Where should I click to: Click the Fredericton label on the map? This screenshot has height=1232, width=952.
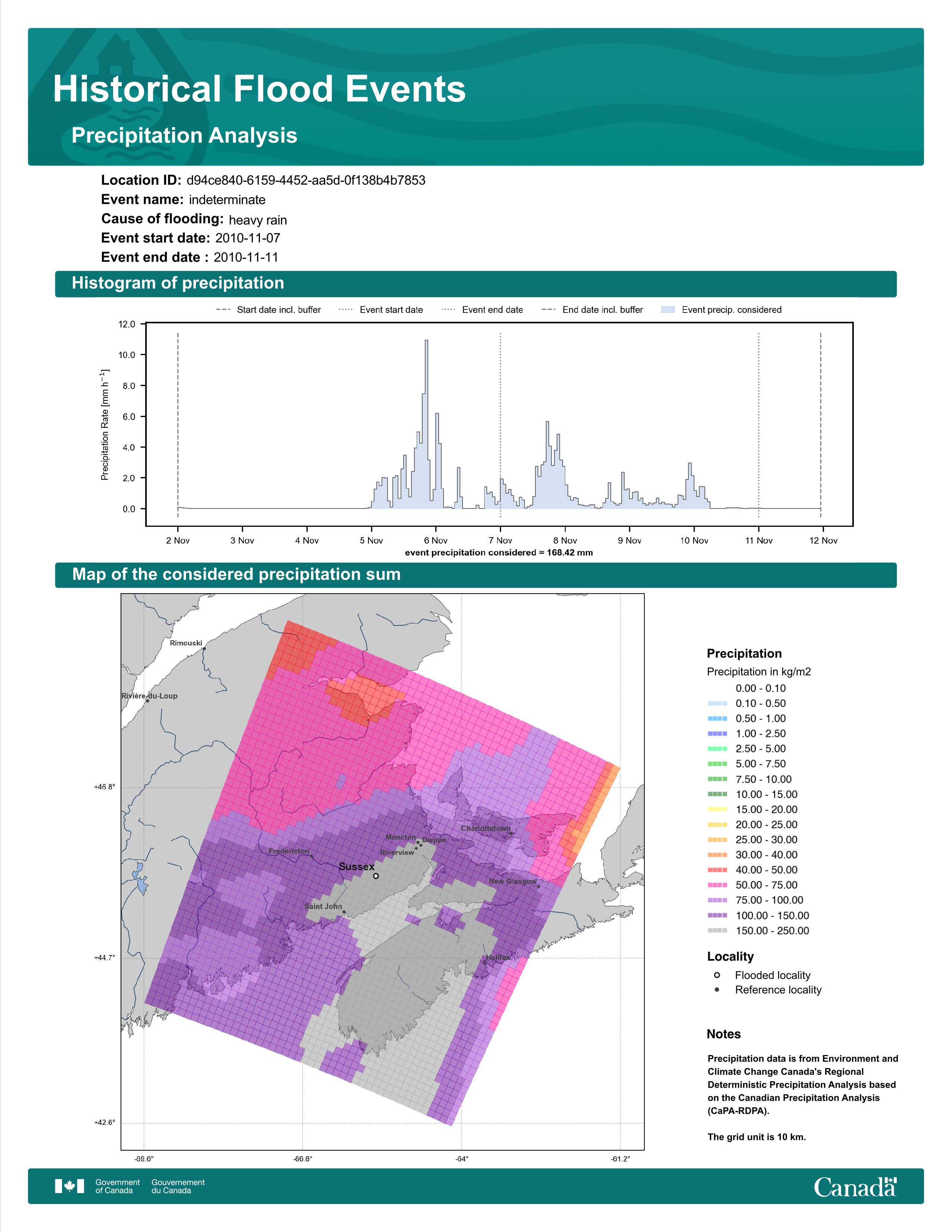289,851
